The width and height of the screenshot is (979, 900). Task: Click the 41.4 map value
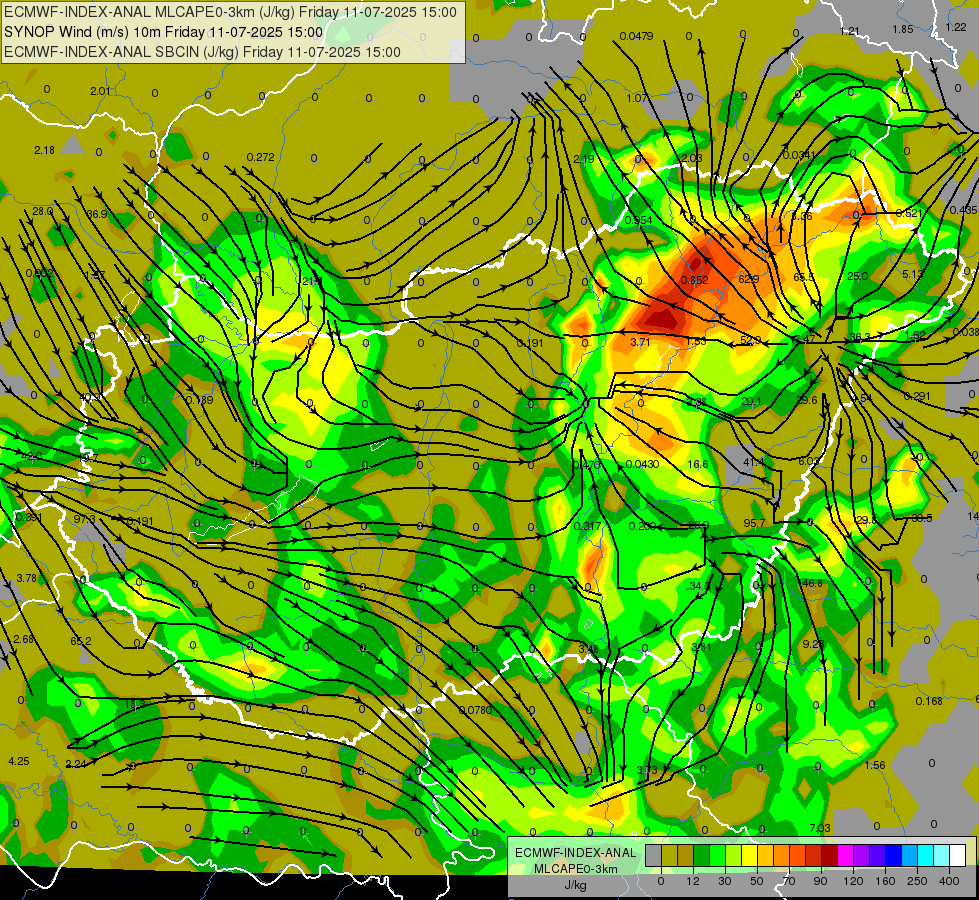(754, 462)
